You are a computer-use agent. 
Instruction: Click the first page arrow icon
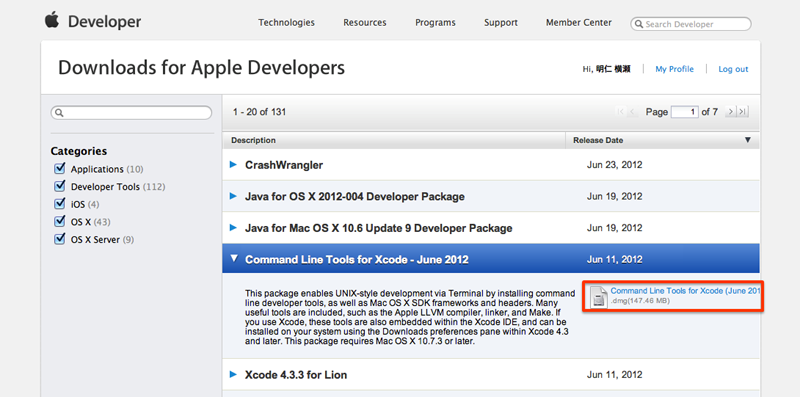click(621, 112)
